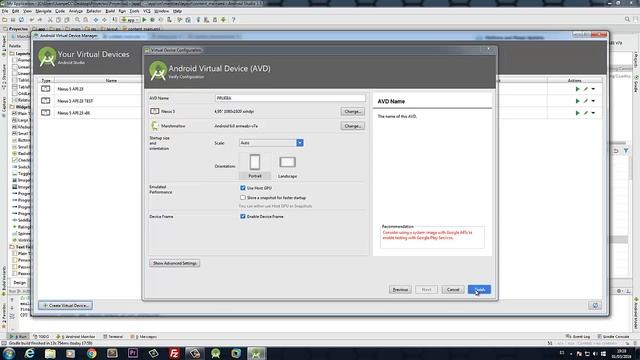Open the Tools menu
The height and width of the screenshot is (360, 640).
[x=134, y=11]
